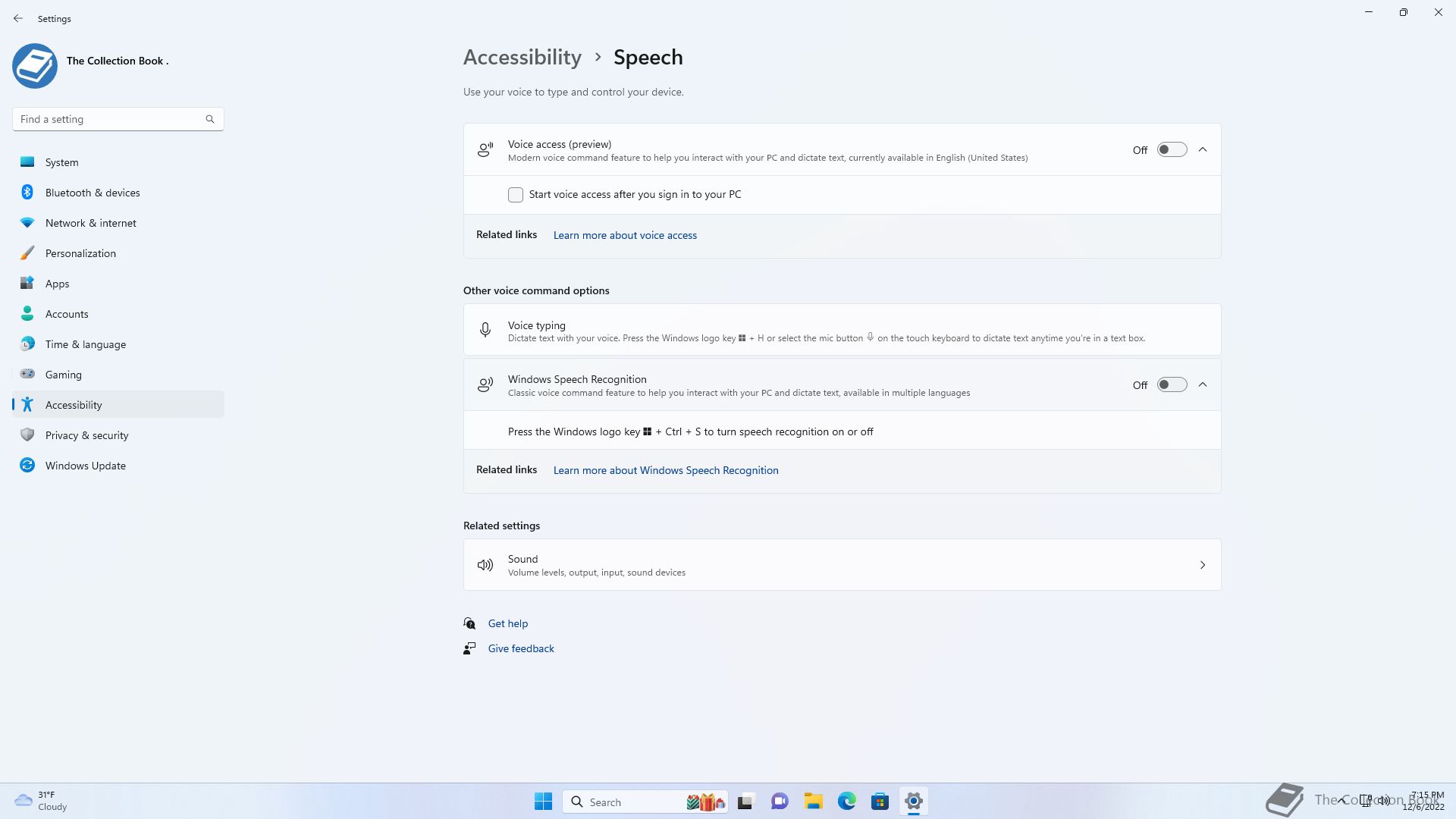Click the taskbar Search box

click(645, 802)
